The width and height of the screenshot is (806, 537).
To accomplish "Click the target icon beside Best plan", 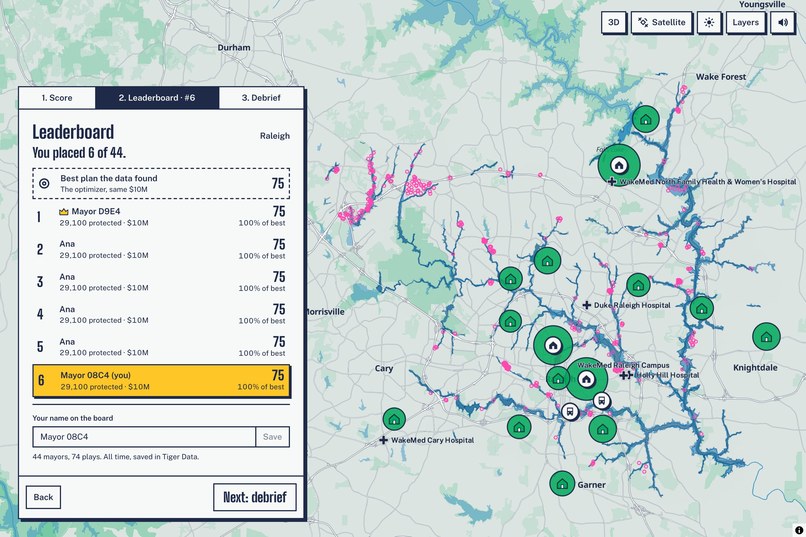I will coord(44,183).
